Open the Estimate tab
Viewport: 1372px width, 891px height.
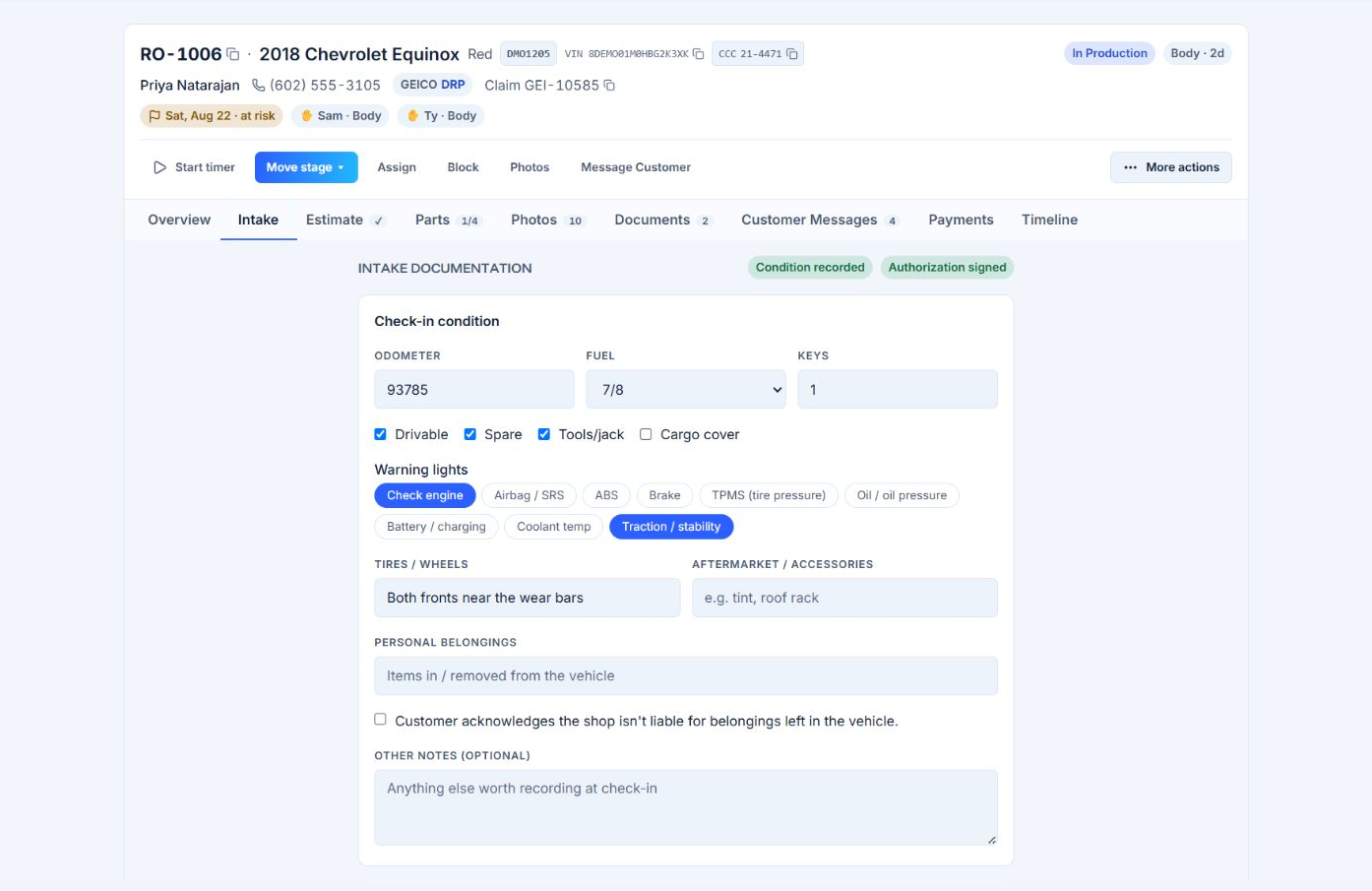pyautogui.click(x=345, y=220)
